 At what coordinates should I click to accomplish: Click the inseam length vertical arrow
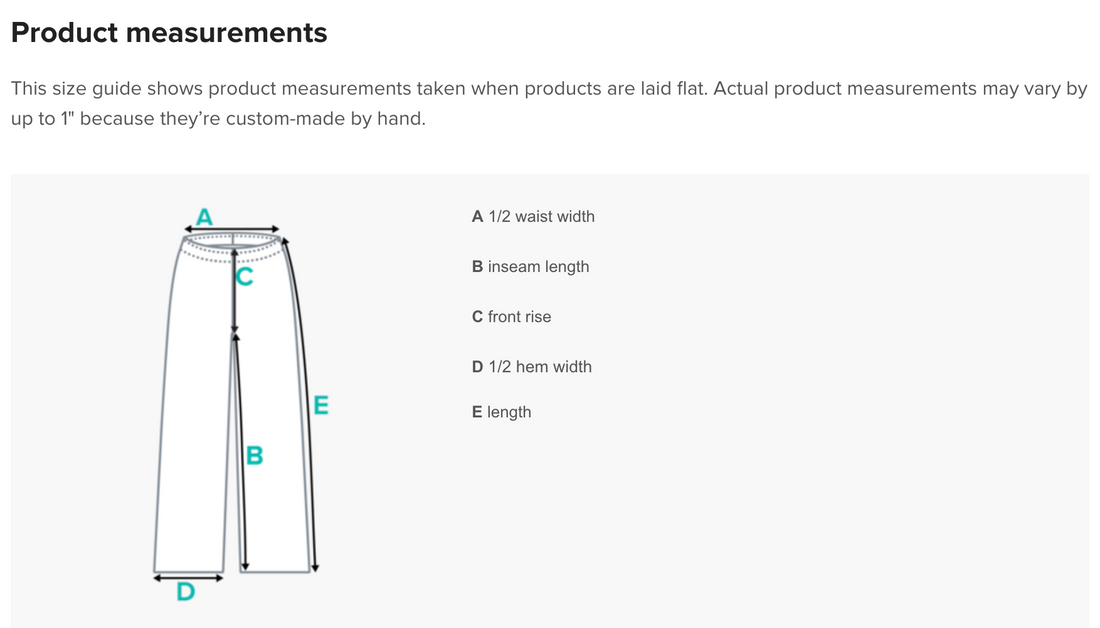[238, 452]
